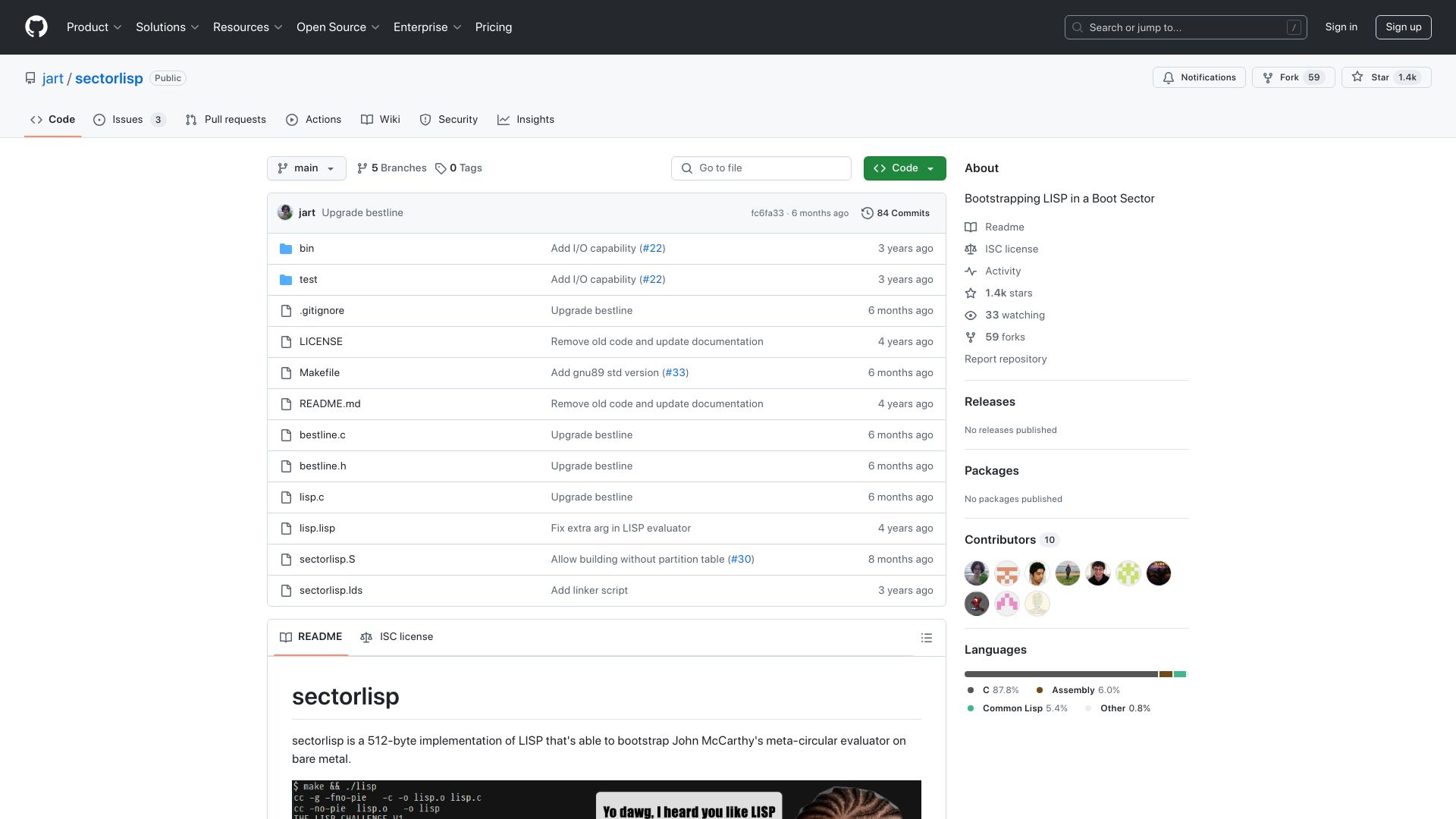Click the tag icon beside 0 Tags
This screenshot has width=1456, height=819.
click(441, 168)
